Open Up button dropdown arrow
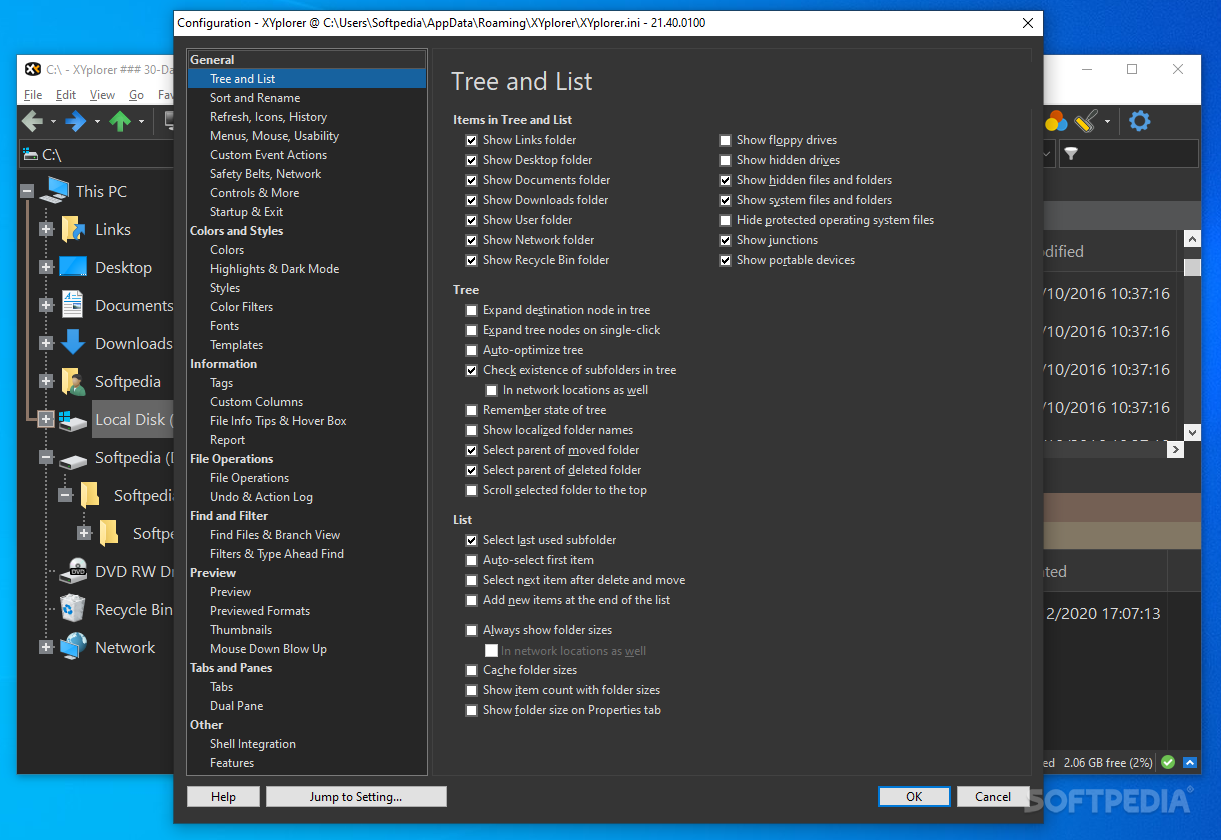The width and height of the screenshot is (1221, 840). (x=141, y=122)
